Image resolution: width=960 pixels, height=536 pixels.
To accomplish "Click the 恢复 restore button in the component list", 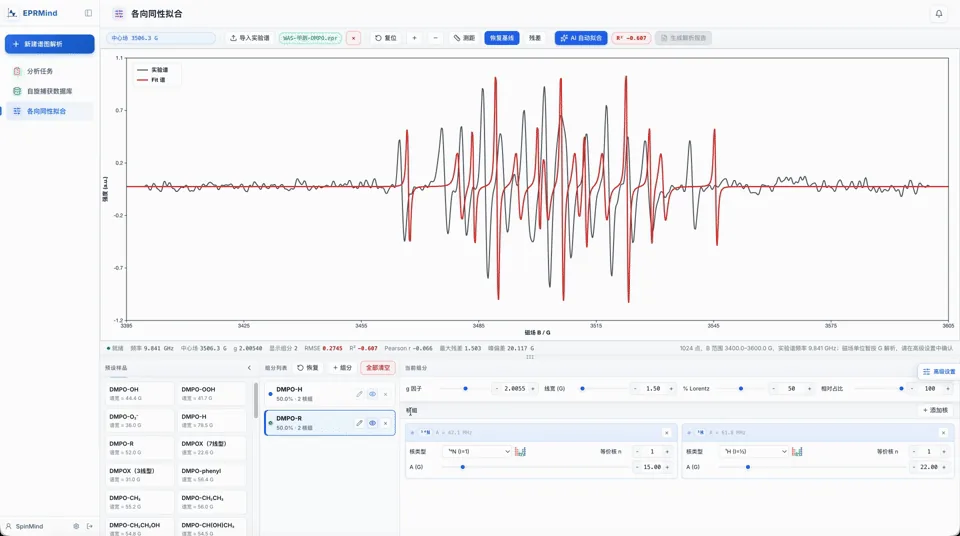I will point(308,368).
